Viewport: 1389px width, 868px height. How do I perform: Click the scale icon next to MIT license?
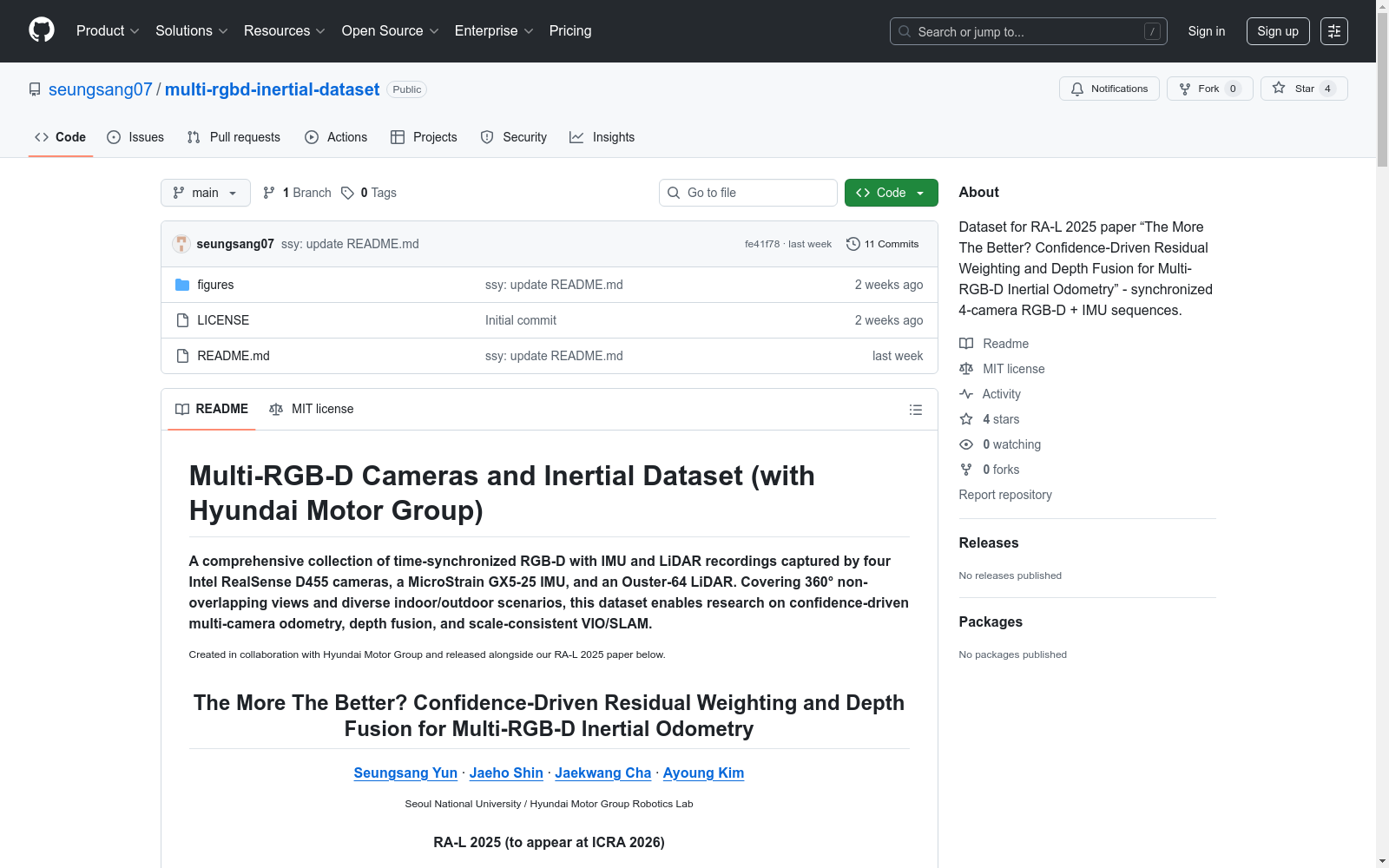[966, 369]
